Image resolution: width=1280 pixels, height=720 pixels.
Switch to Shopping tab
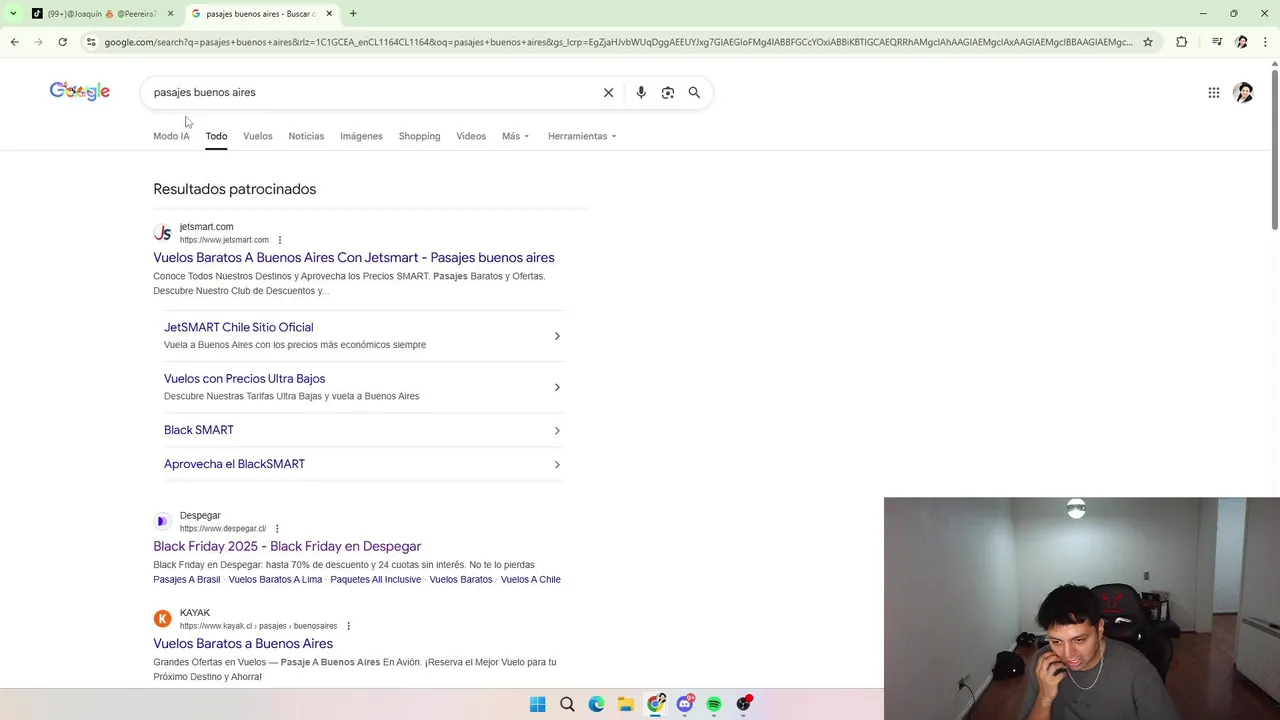point(419,136)
